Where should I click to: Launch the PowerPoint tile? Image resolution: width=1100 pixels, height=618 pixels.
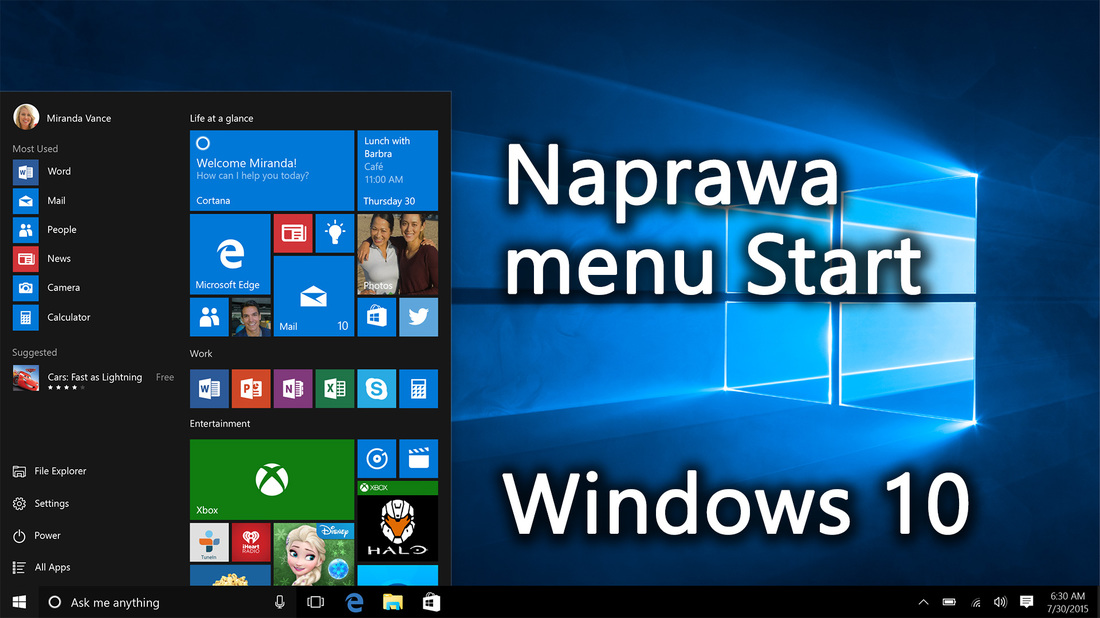[251, 389]
